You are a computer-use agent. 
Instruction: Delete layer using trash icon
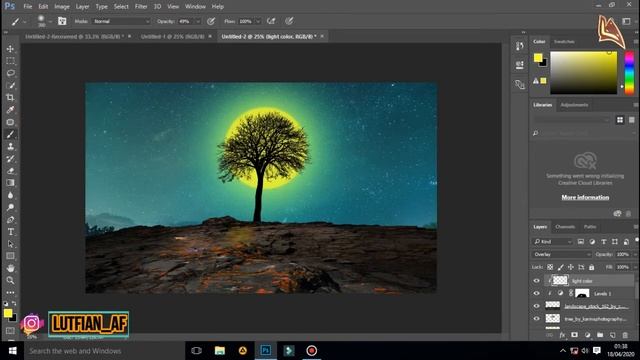[x=625, y=335]
